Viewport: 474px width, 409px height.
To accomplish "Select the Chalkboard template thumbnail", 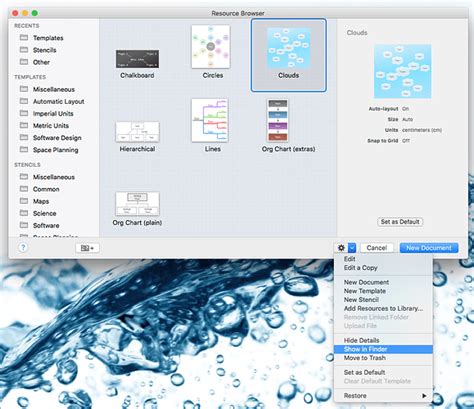I will point(137,59).
